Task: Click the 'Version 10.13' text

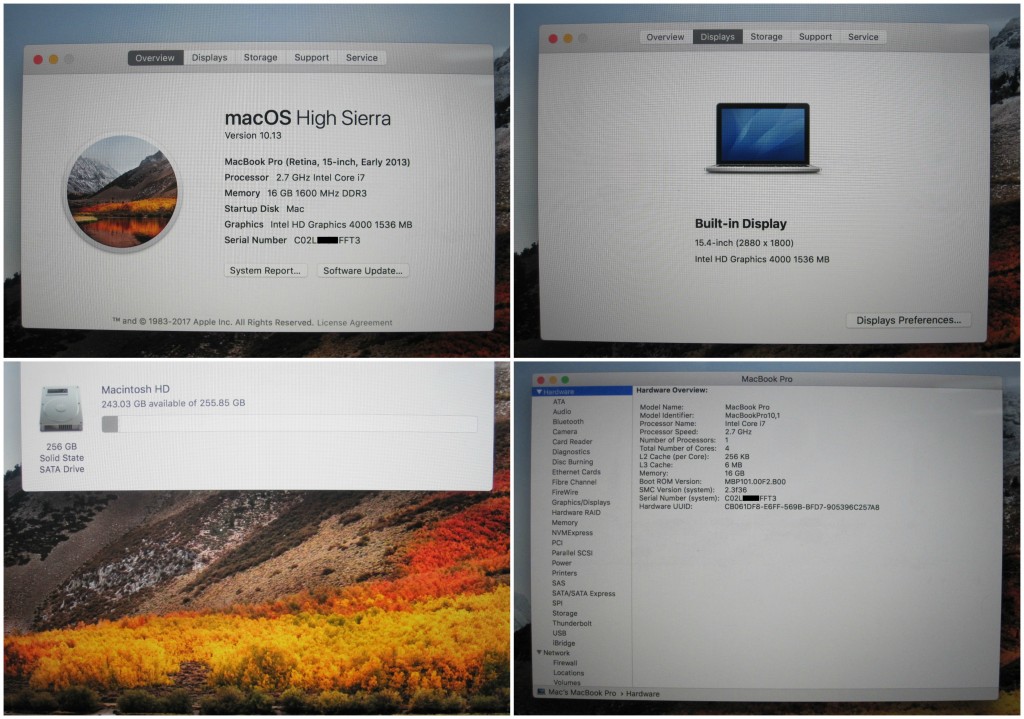Action: 253,136
